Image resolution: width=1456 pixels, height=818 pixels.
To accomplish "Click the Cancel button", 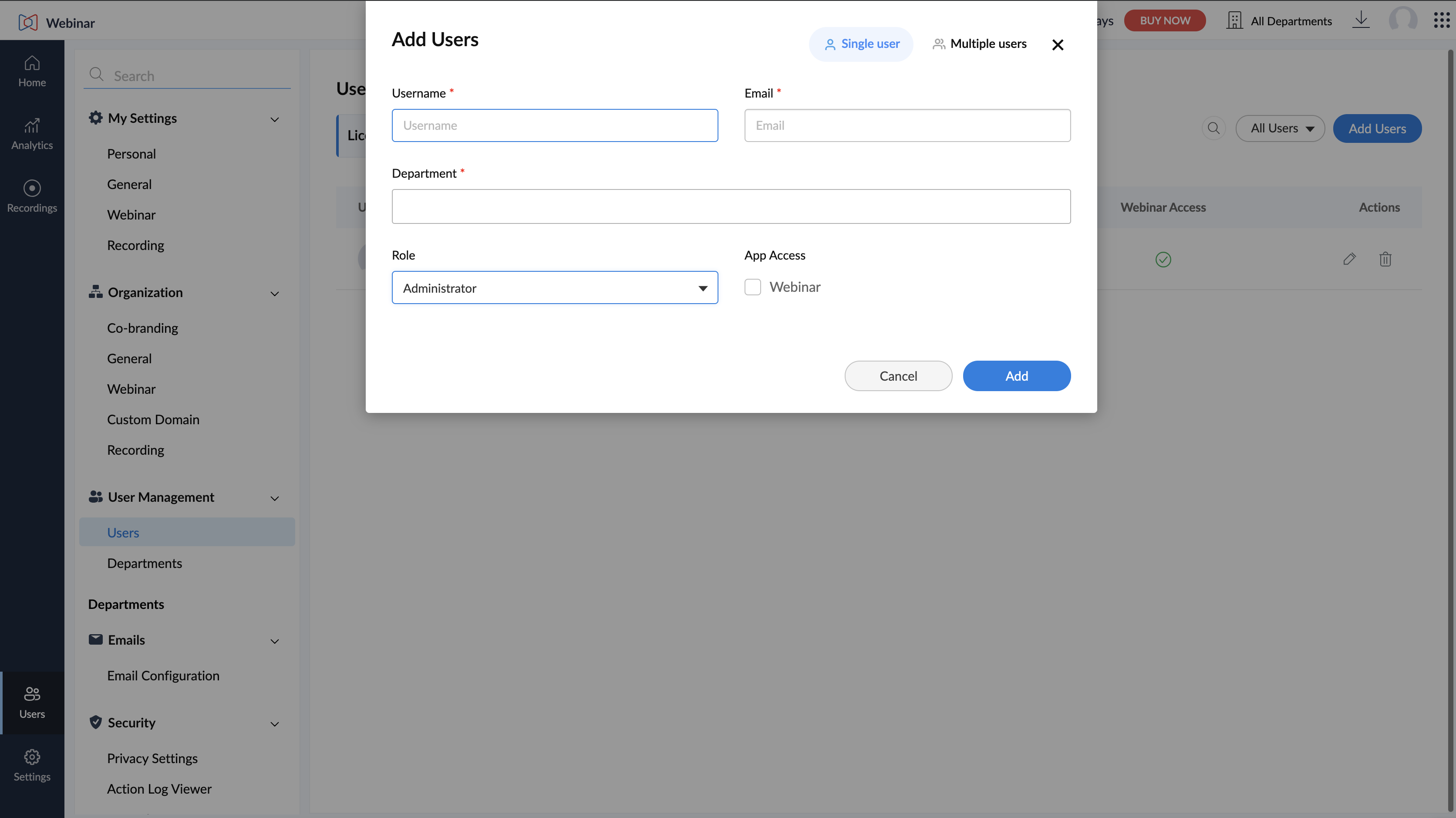I will [898, 375].
